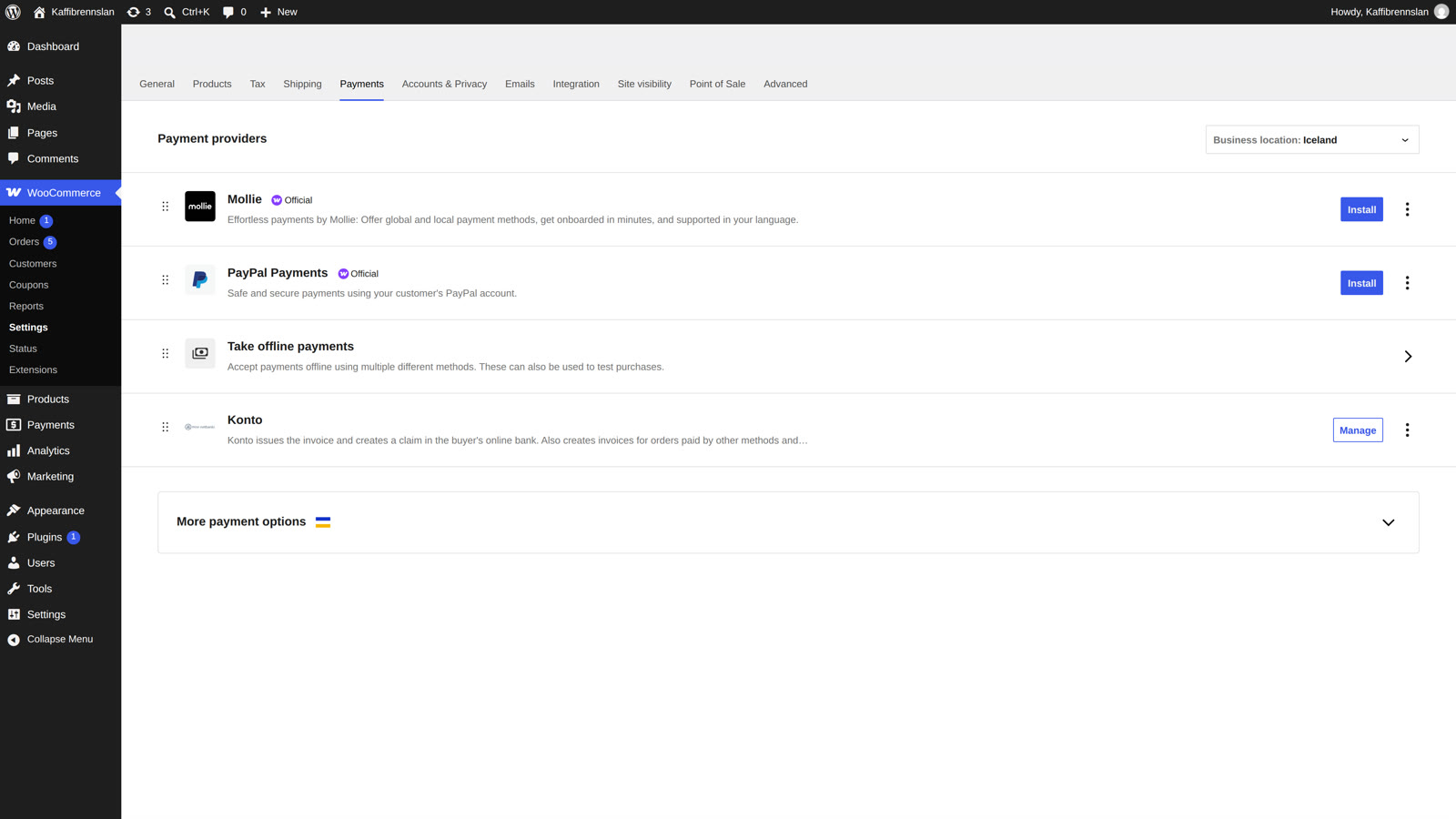Grab the drag handle for Mollie row
The height and width of the screenshot is (819, 1456).
pos(165,207)
